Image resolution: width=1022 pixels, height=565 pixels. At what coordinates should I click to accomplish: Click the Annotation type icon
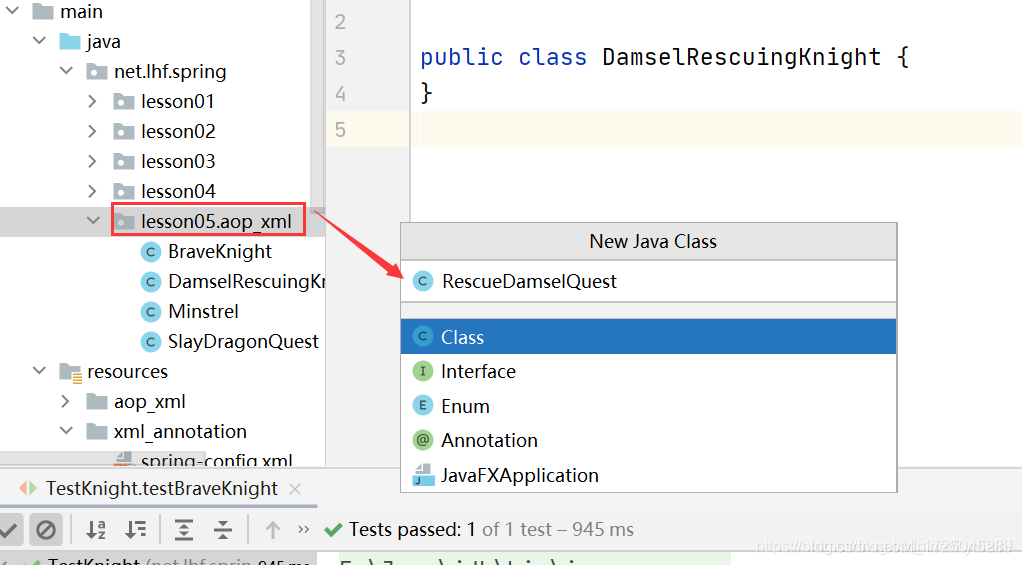tap(422, 441)
